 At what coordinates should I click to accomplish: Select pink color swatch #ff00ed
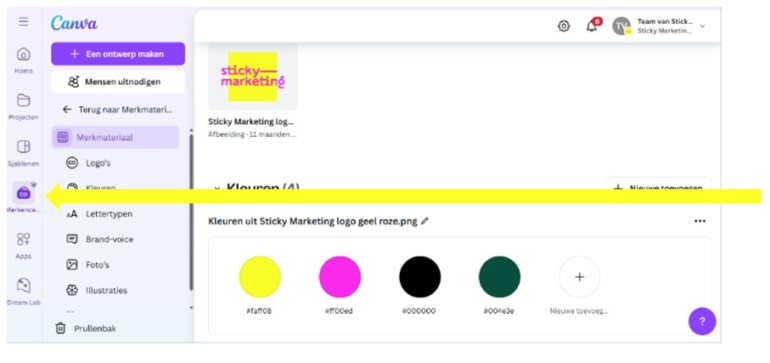click(340, 277)
